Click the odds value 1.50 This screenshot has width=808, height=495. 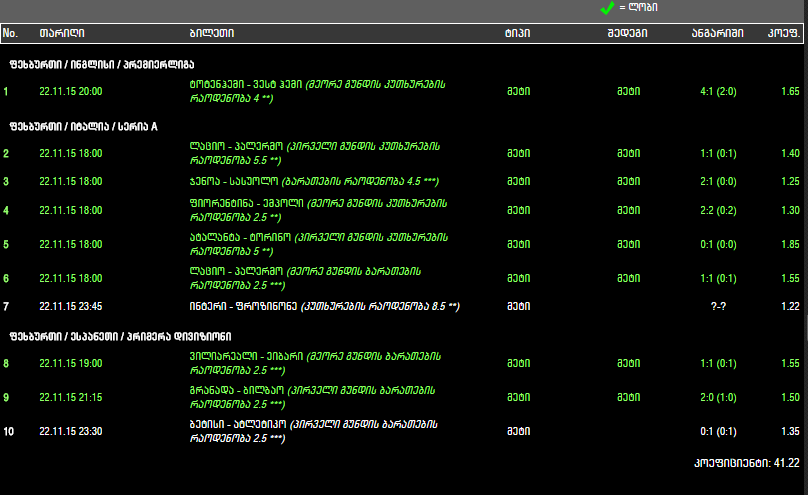pos(790,398)
